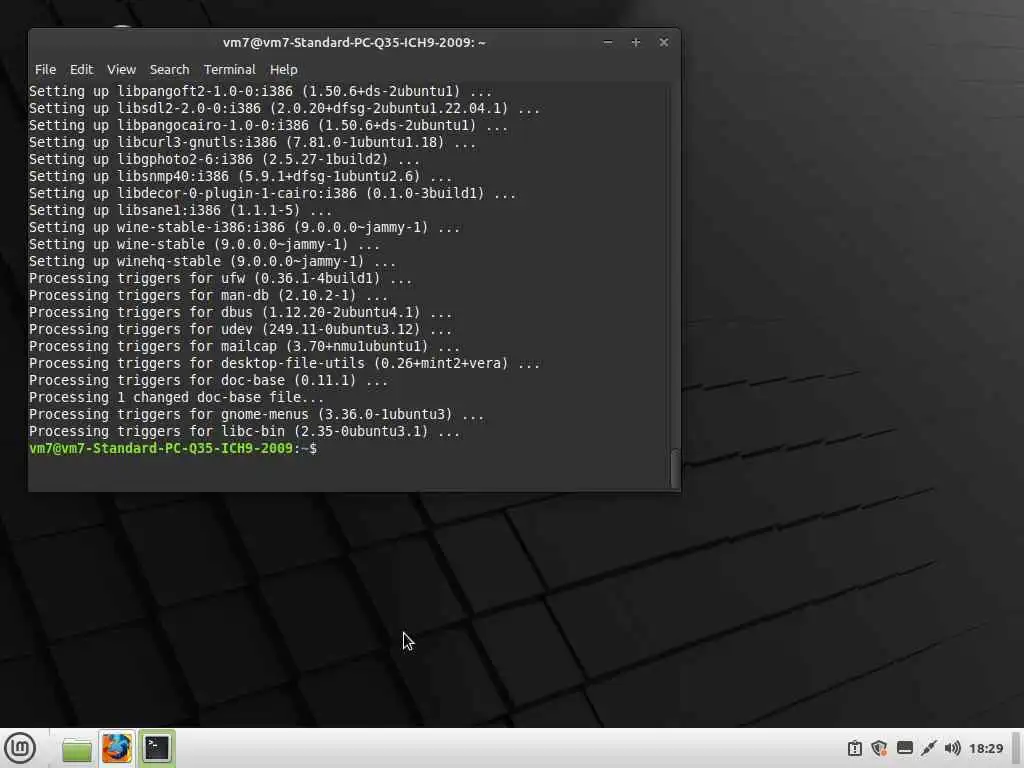Click the show desktop strip at panel edge
The height and width of the screenshot is (768, 1024).
[x=1017, y=748]
